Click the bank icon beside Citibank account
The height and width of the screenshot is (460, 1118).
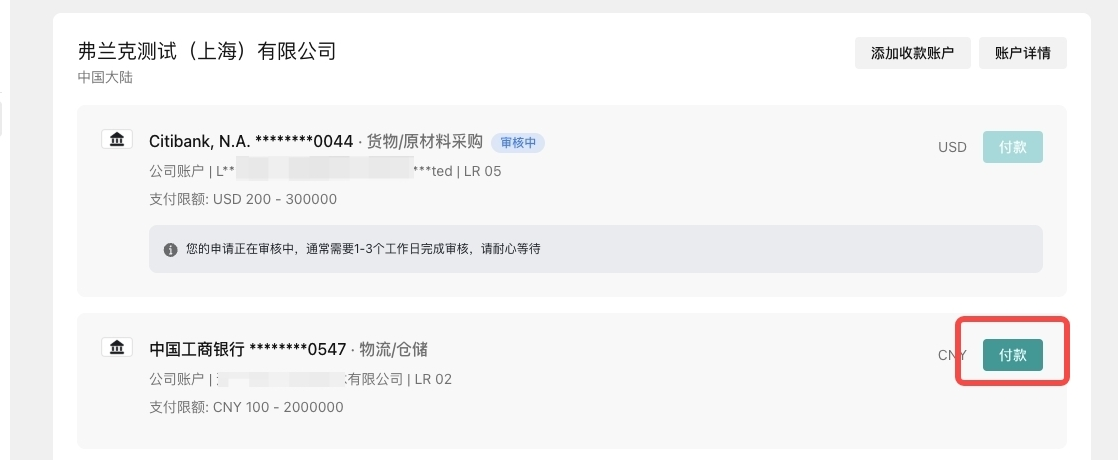[x=118, y=139]
